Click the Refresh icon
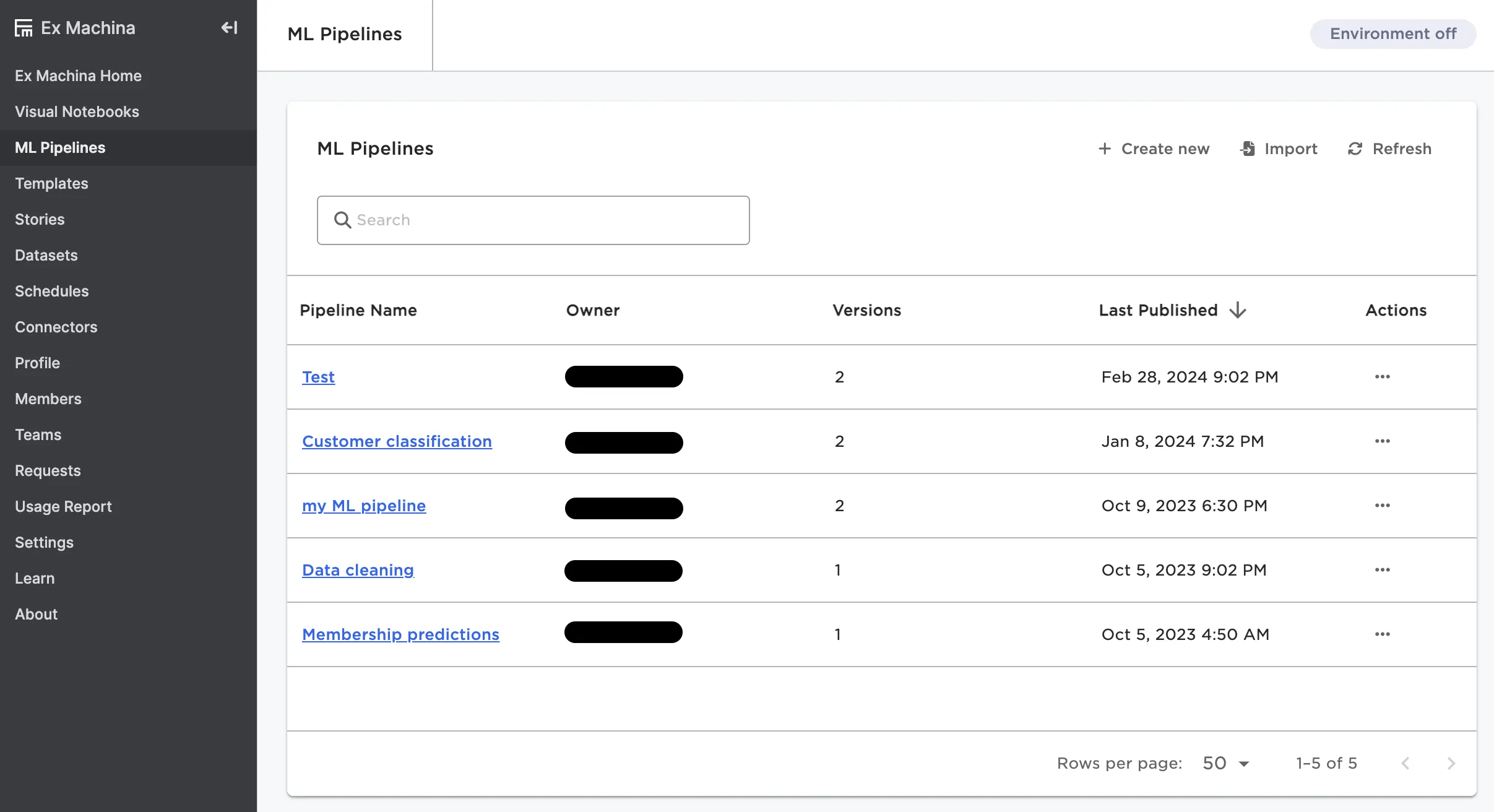Image resolution: width=1494 pixels, height=812 pixels. [x=1355, y=149]
